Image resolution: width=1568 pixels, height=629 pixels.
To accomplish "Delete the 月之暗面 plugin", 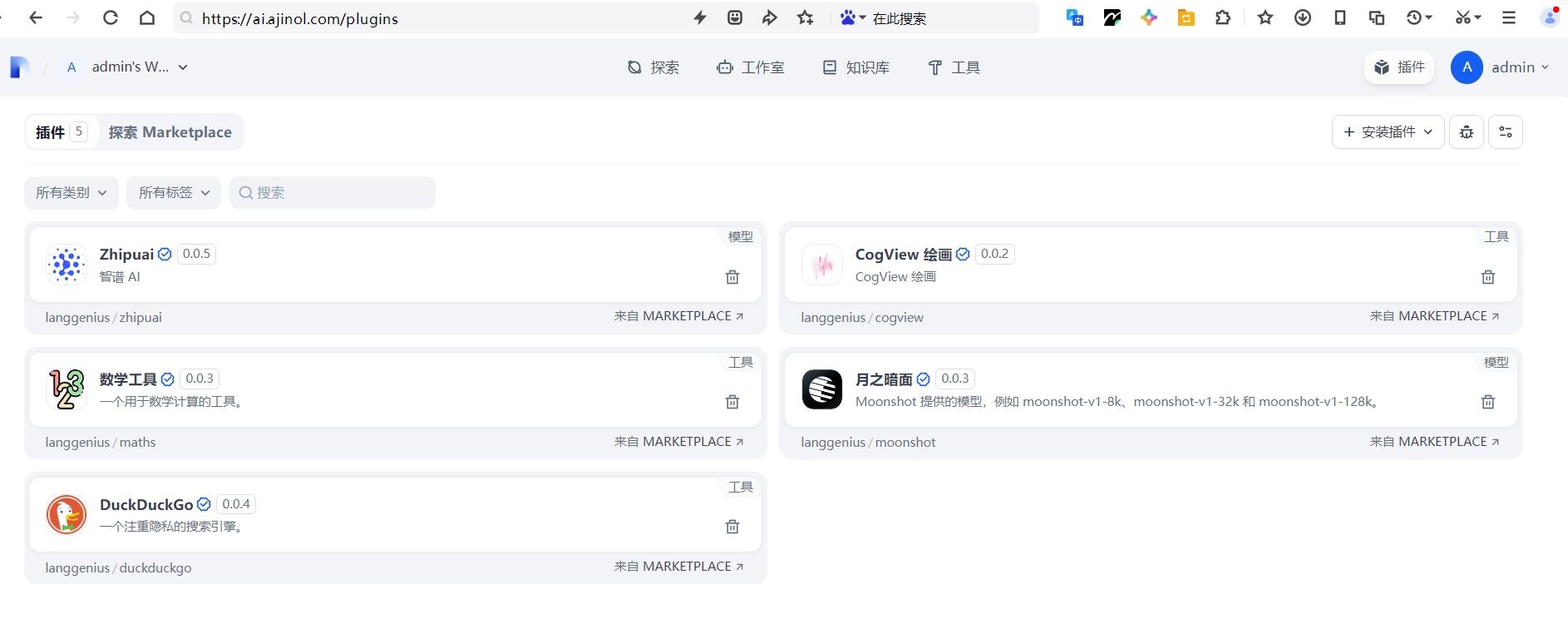I will (1488, 402).
